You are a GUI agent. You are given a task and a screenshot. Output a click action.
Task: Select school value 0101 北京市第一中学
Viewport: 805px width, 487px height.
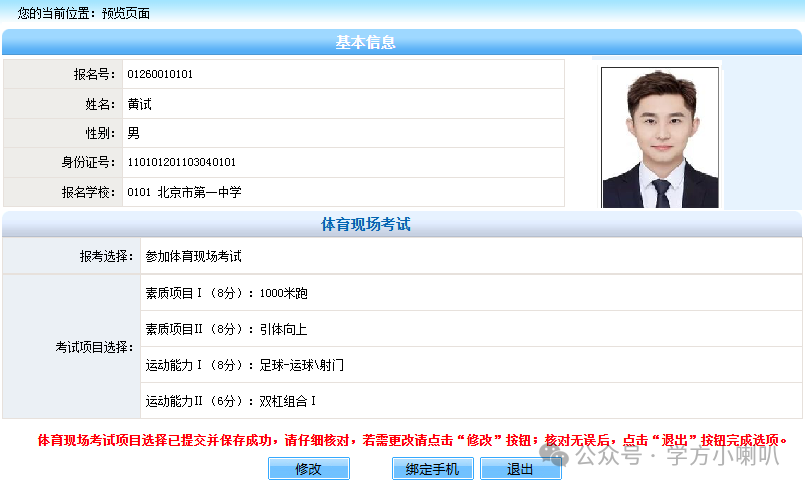[184, 192]
